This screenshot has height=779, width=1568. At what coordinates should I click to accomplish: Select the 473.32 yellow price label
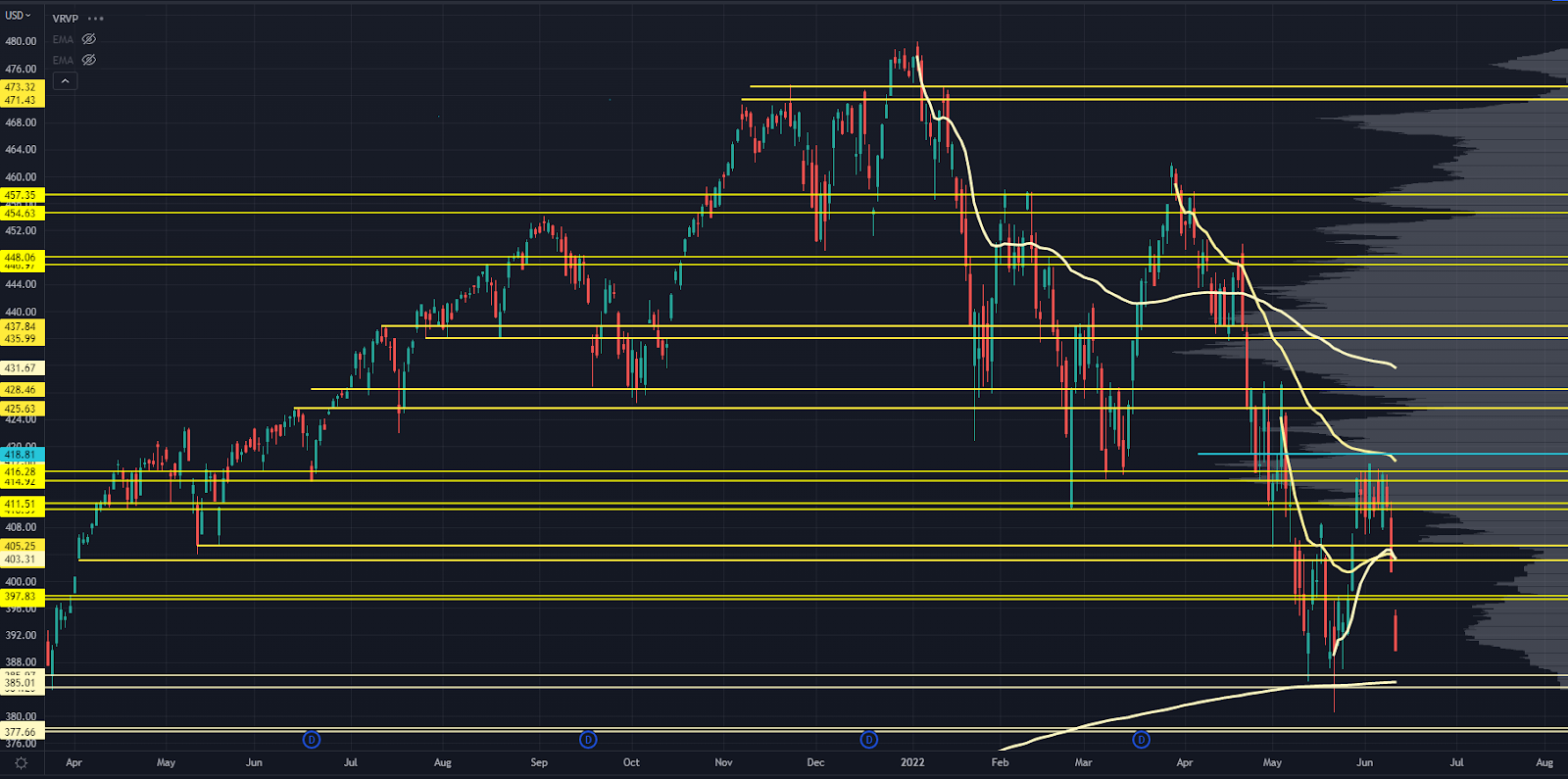coord(21,87)
